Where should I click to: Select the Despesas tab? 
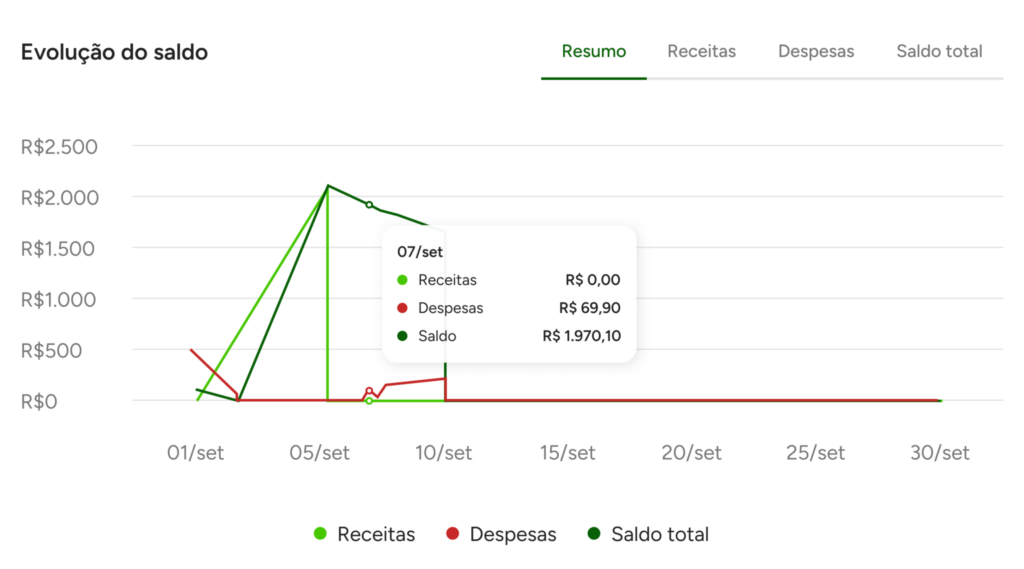[816, 51]
